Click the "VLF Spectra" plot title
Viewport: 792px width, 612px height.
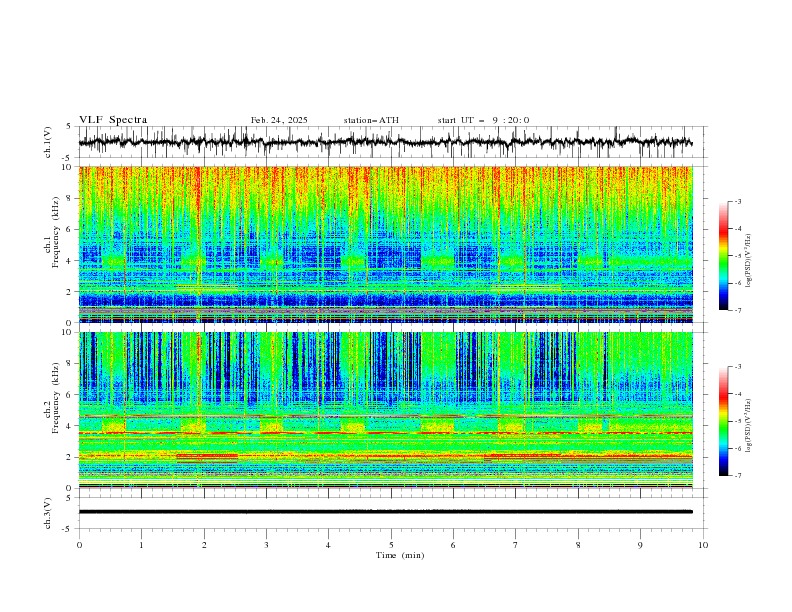[x=113, y=120]
